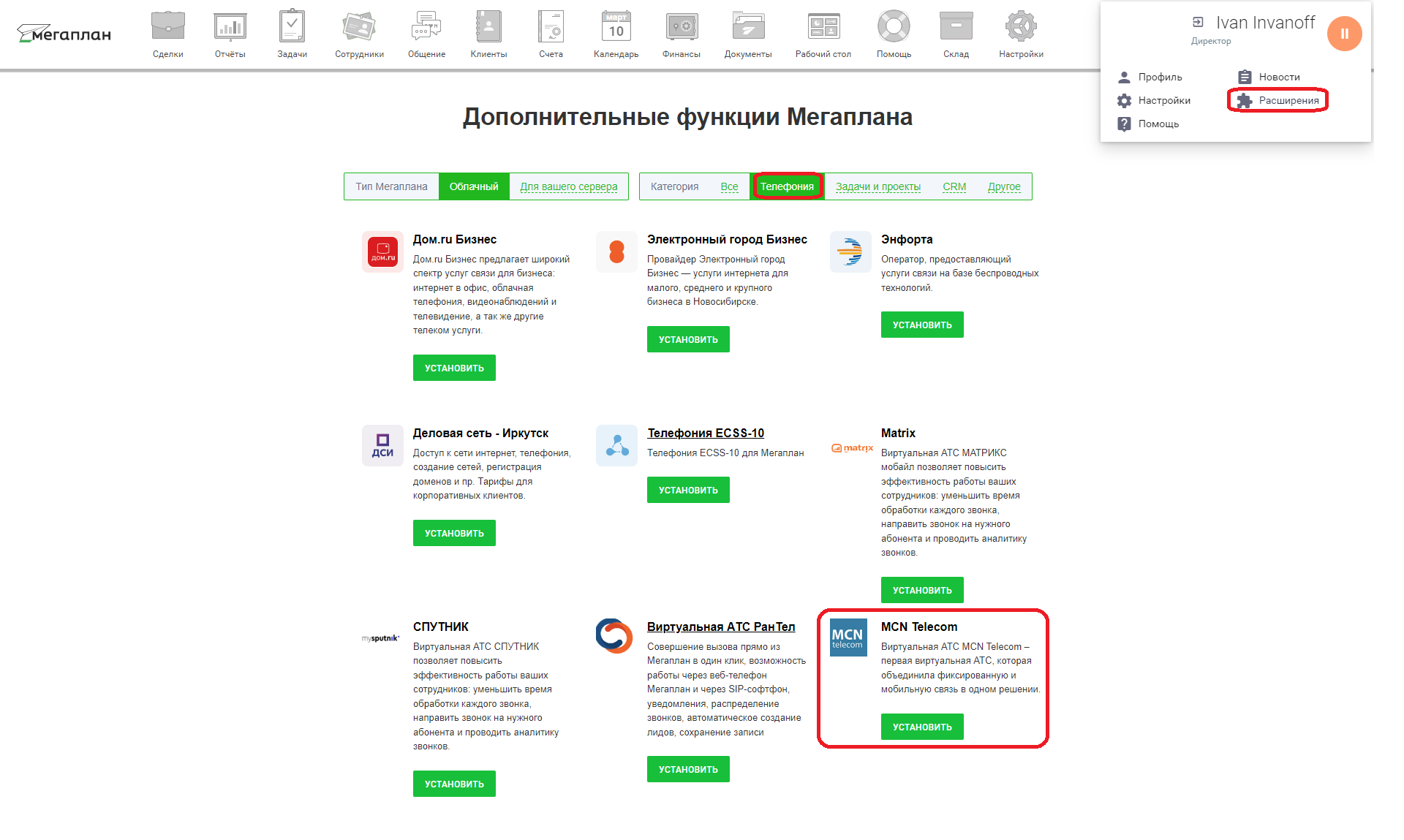Open Расширения in user menu
The width and height of the screenshot is (1404, 840).
(1288, 100)
